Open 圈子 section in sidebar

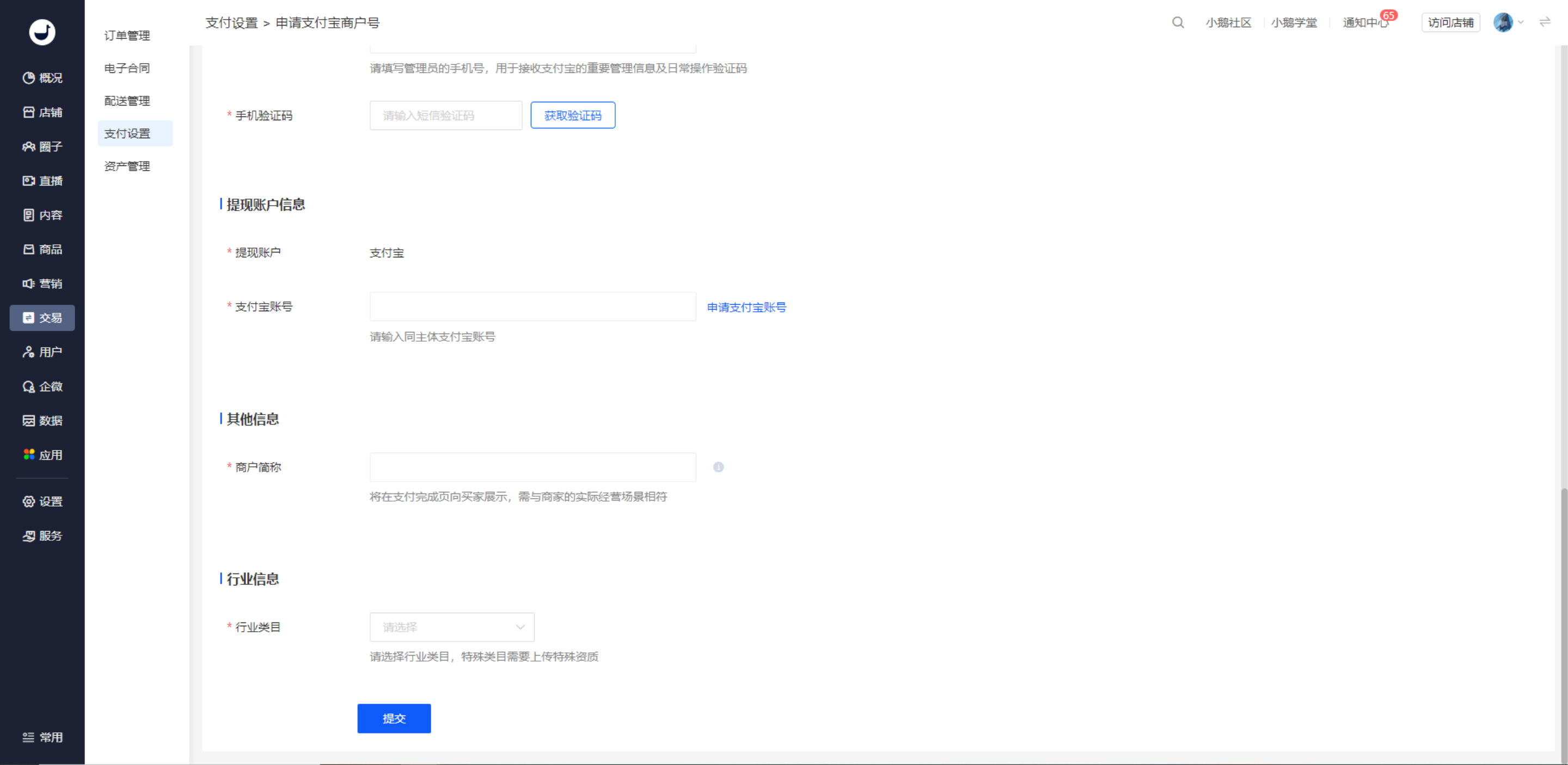[42, 146]
